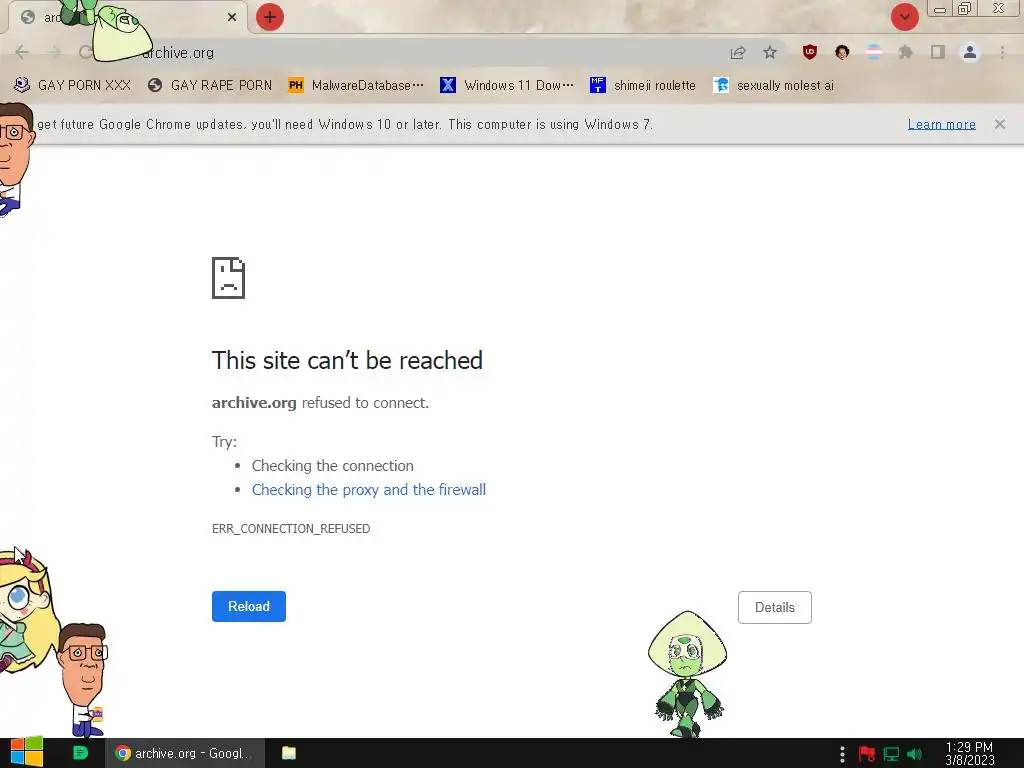Screen dimensions: 1024x768
Task: Open a new tab with the red plus button
Action: 270,17
